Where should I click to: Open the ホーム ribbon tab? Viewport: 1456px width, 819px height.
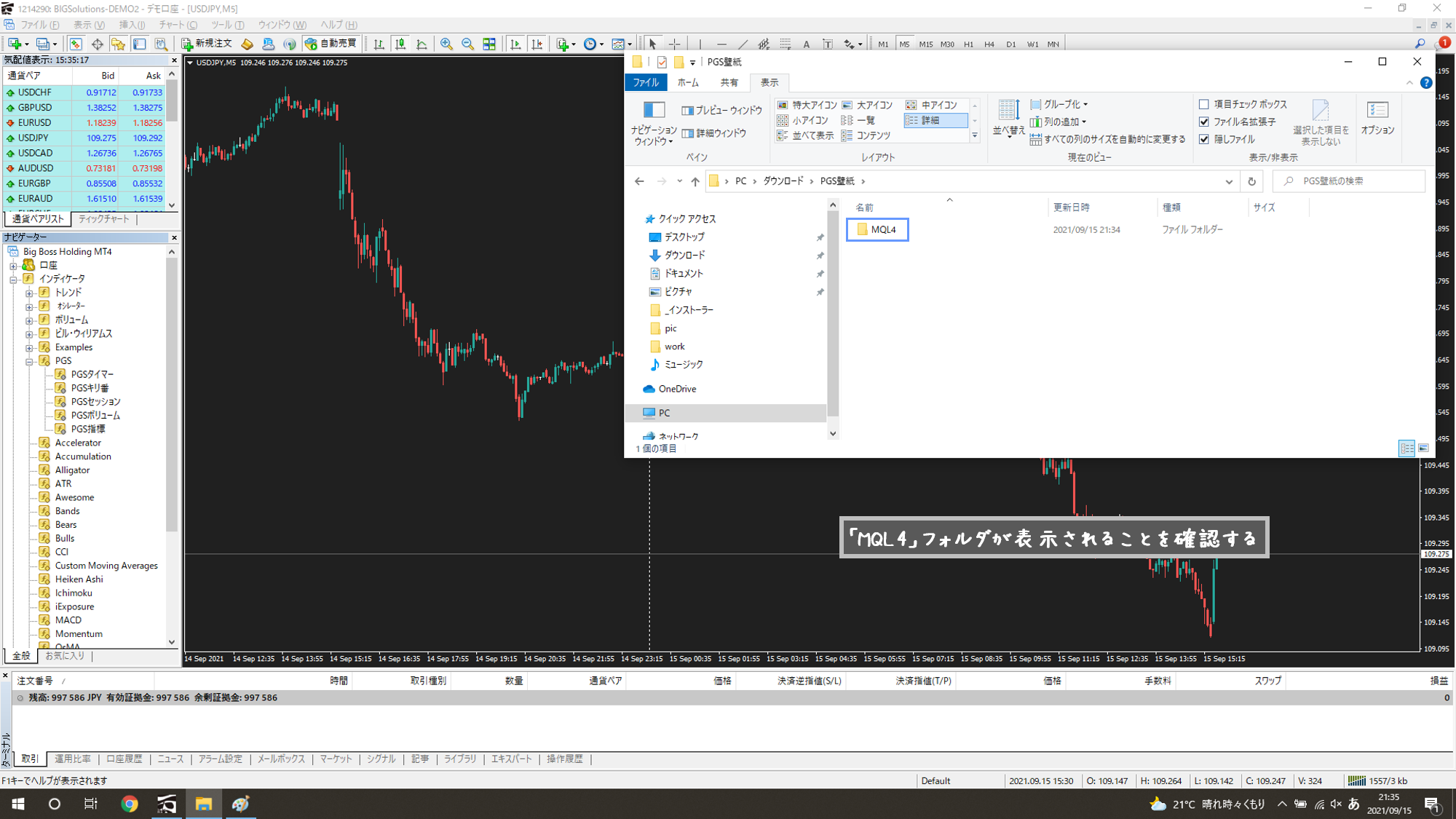coord(687,82)
